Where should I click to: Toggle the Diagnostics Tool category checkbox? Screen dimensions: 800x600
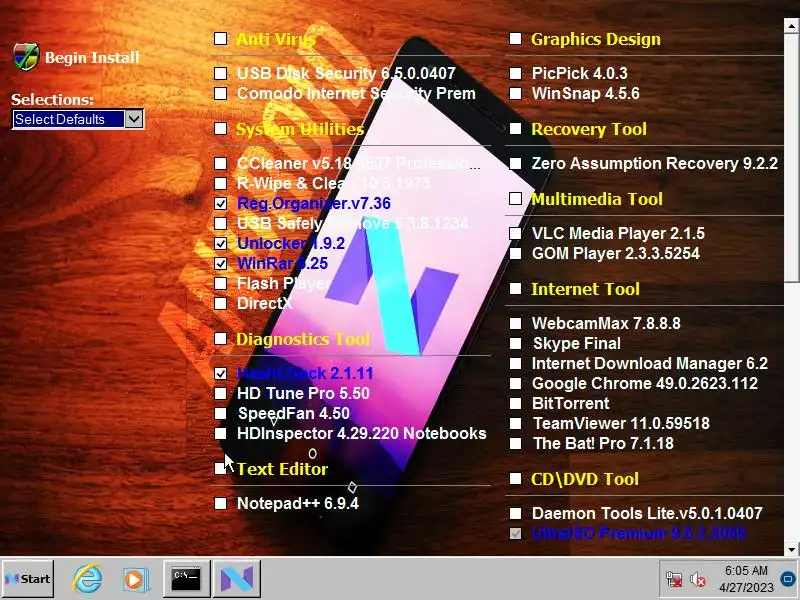coord(220,338)
